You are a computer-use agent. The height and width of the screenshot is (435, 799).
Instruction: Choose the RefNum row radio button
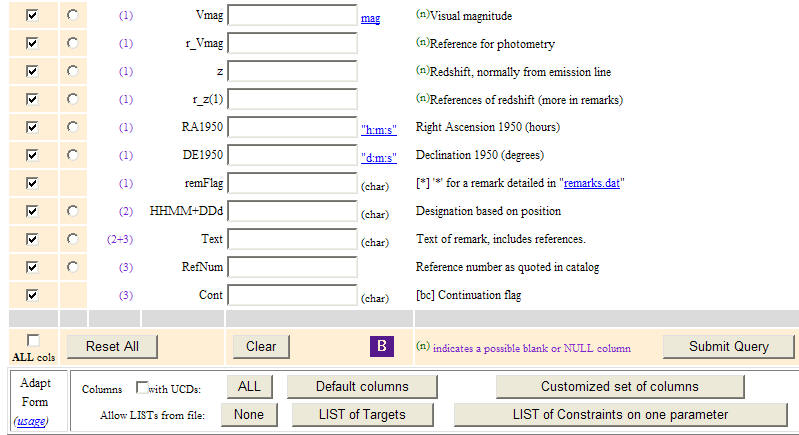coord(73,268)
